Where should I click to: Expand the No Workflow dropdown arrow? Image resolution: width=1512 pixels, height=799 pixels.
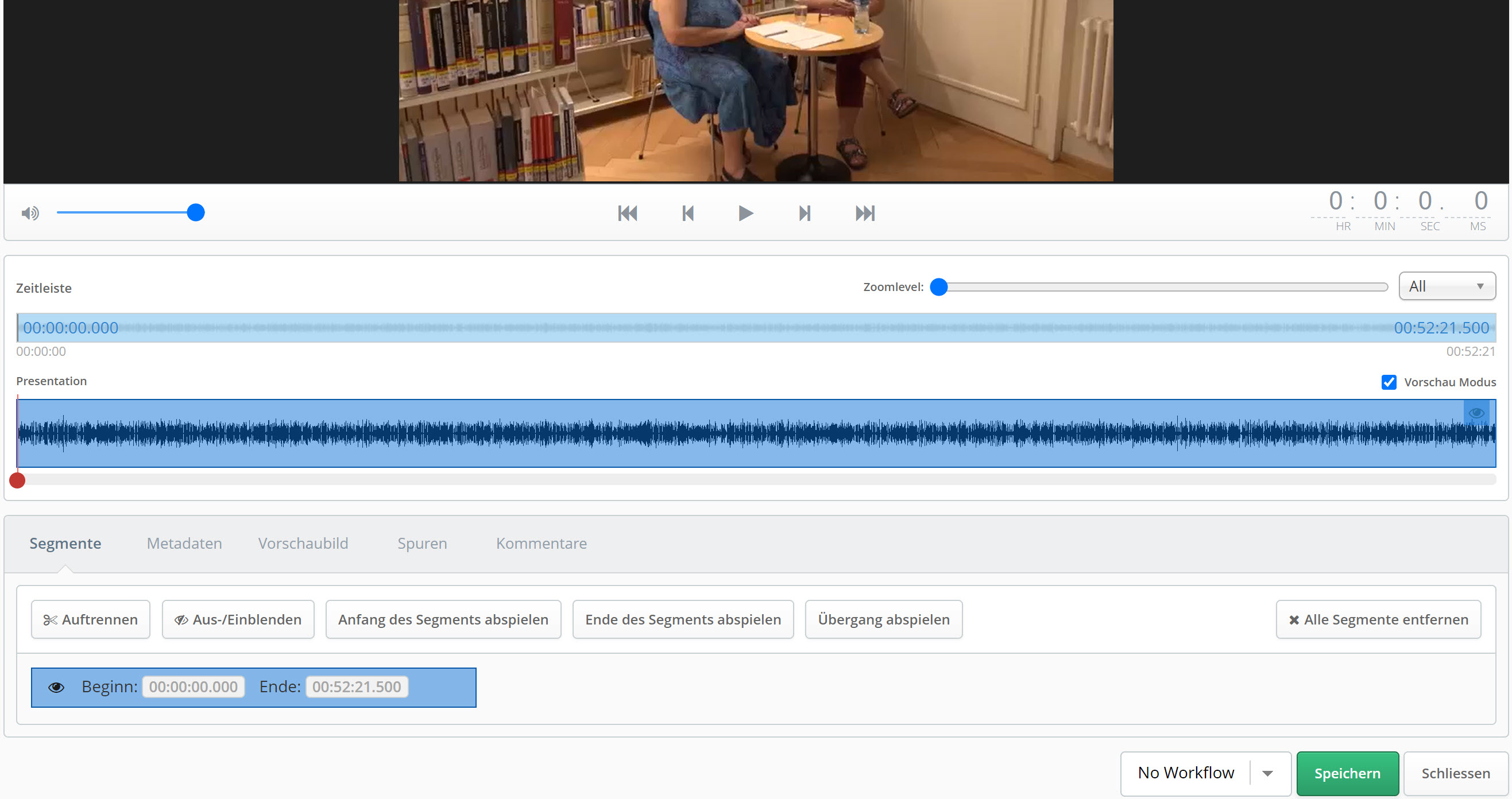click(1267, 773)
